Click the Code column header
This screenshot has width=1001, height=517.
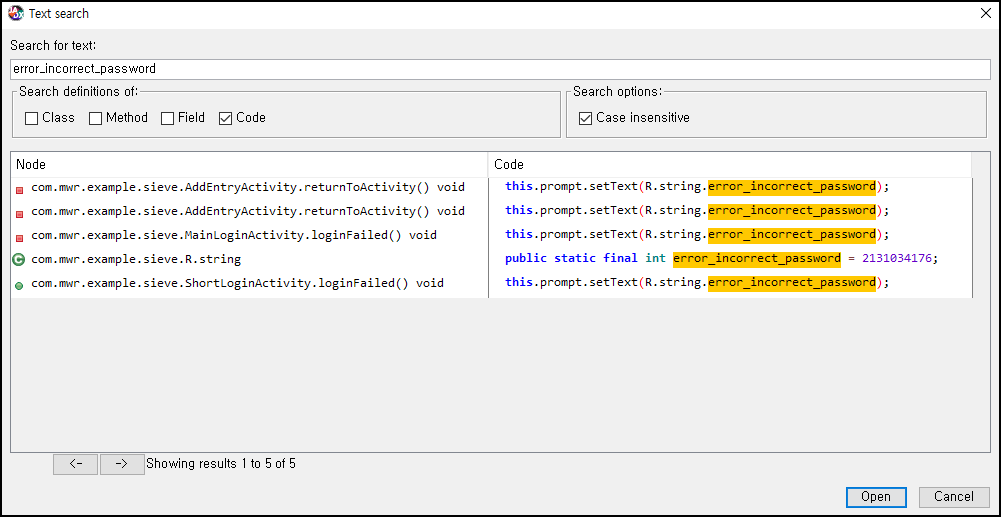730,164
